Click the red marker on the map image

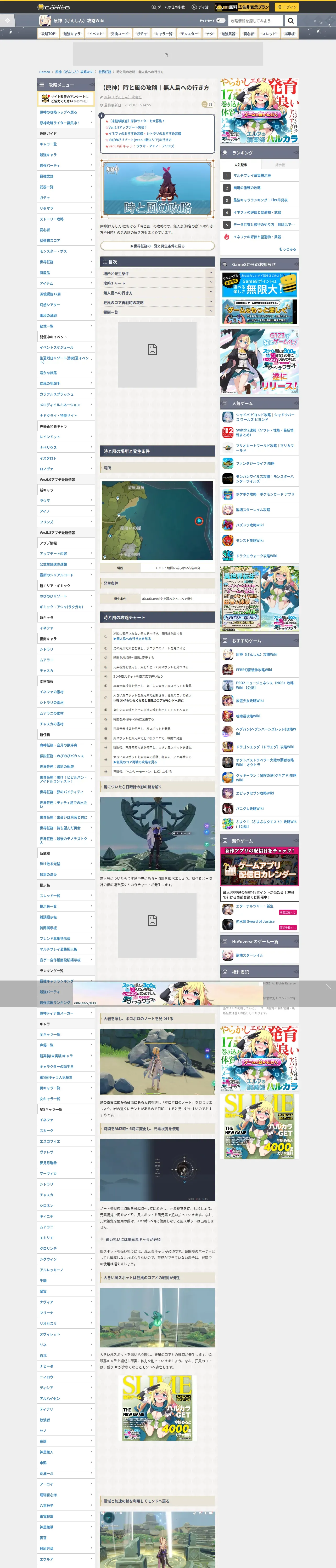199,521
